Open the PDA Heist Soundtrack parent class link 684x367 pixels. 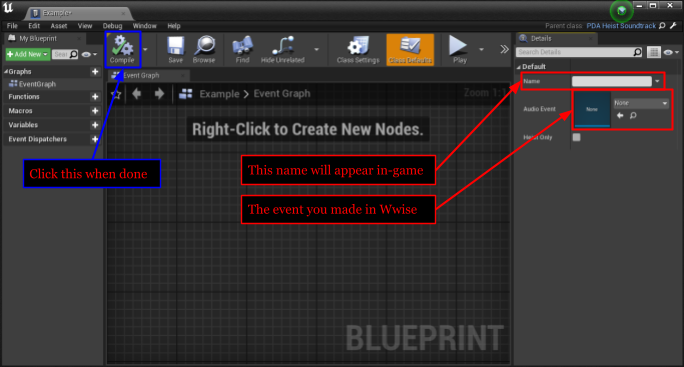pos(621,26)
